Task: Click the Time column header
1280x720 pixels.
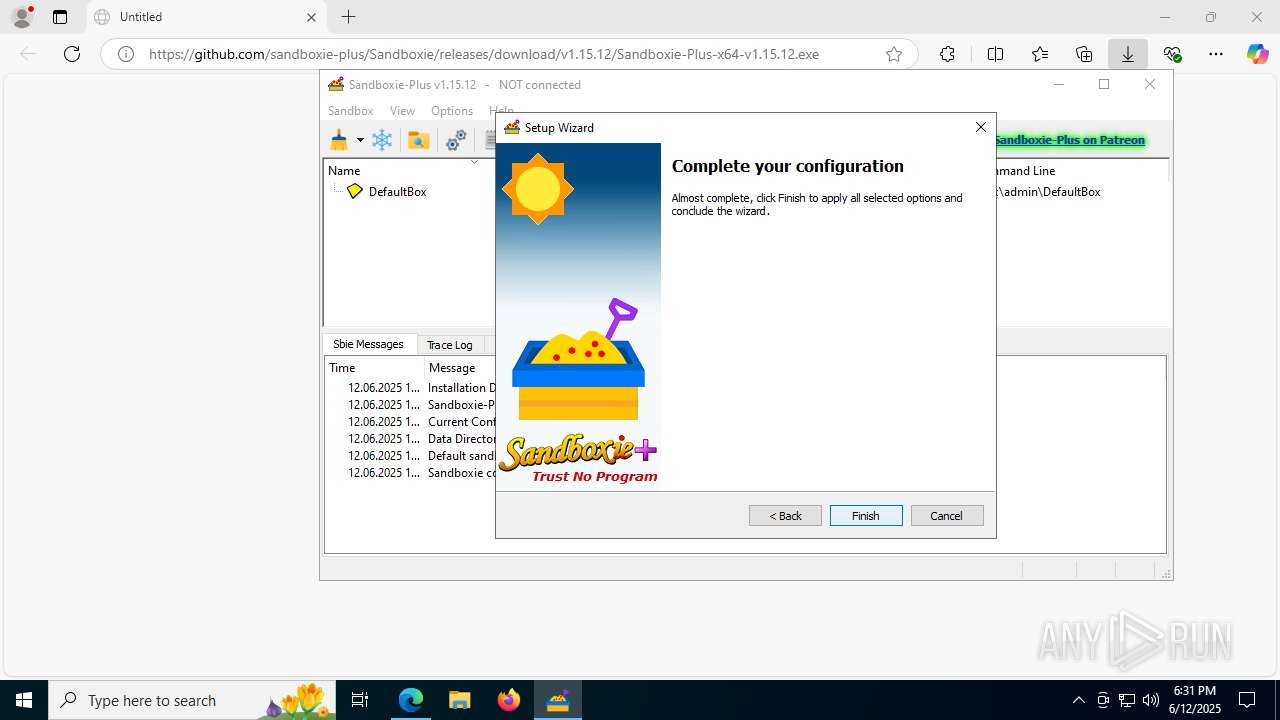Action: click(x=342, y=368)
